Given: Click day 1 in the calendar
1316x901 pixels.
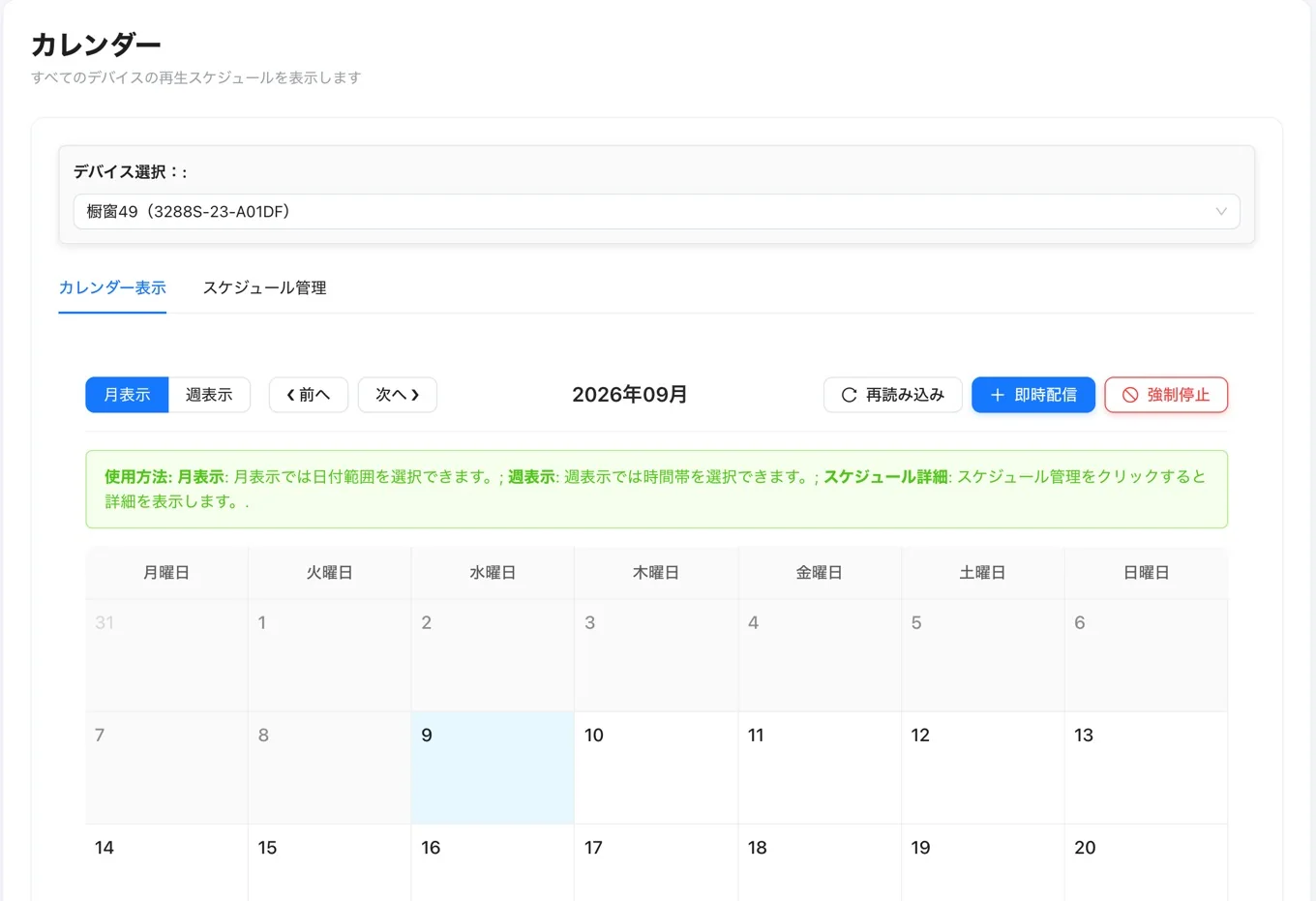Looking at the screenshot, I should click(330, 655).
